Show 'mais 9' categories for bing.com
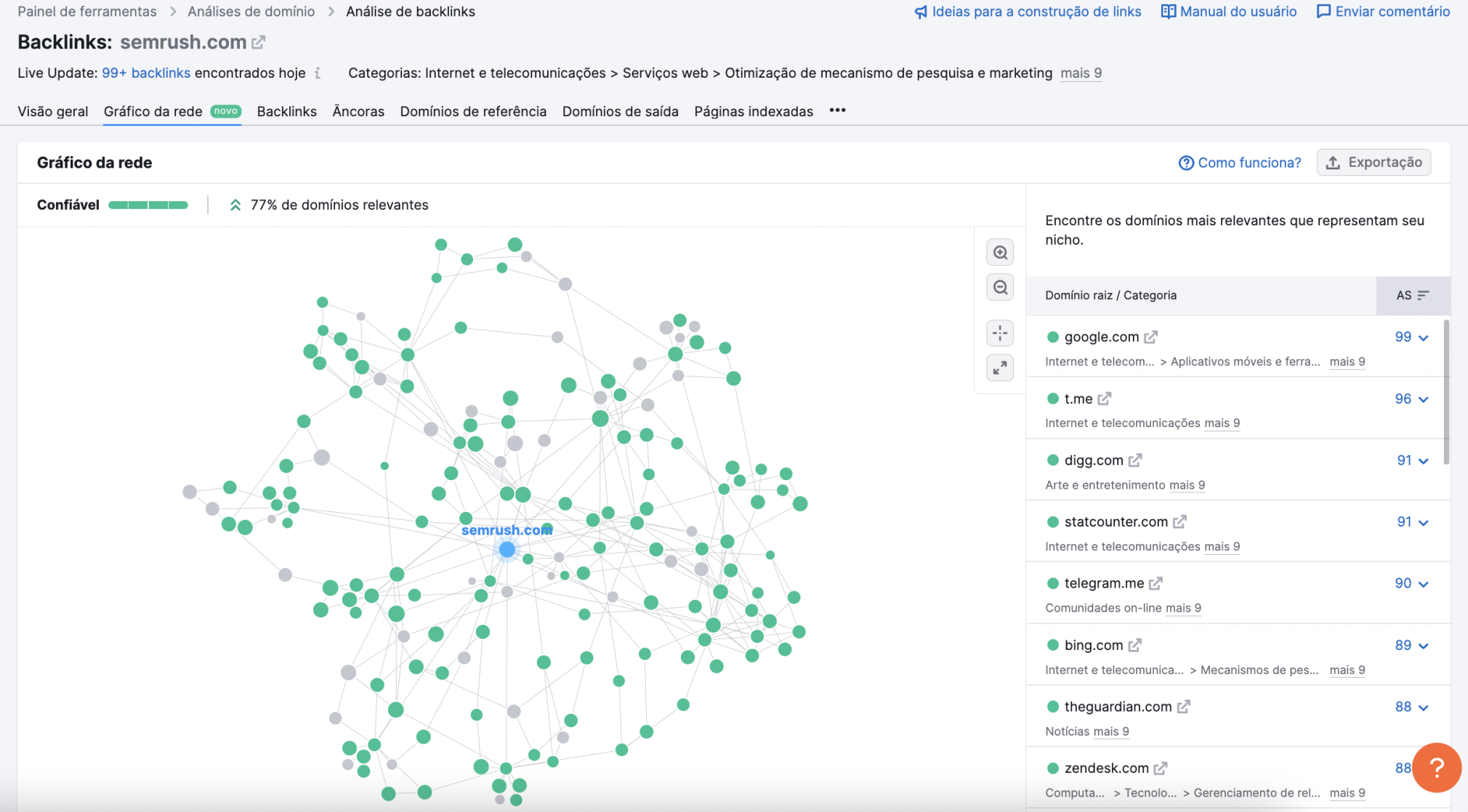Viewport: 1468px width, 812px height. pyautogui.click(x=1347, y=670)
